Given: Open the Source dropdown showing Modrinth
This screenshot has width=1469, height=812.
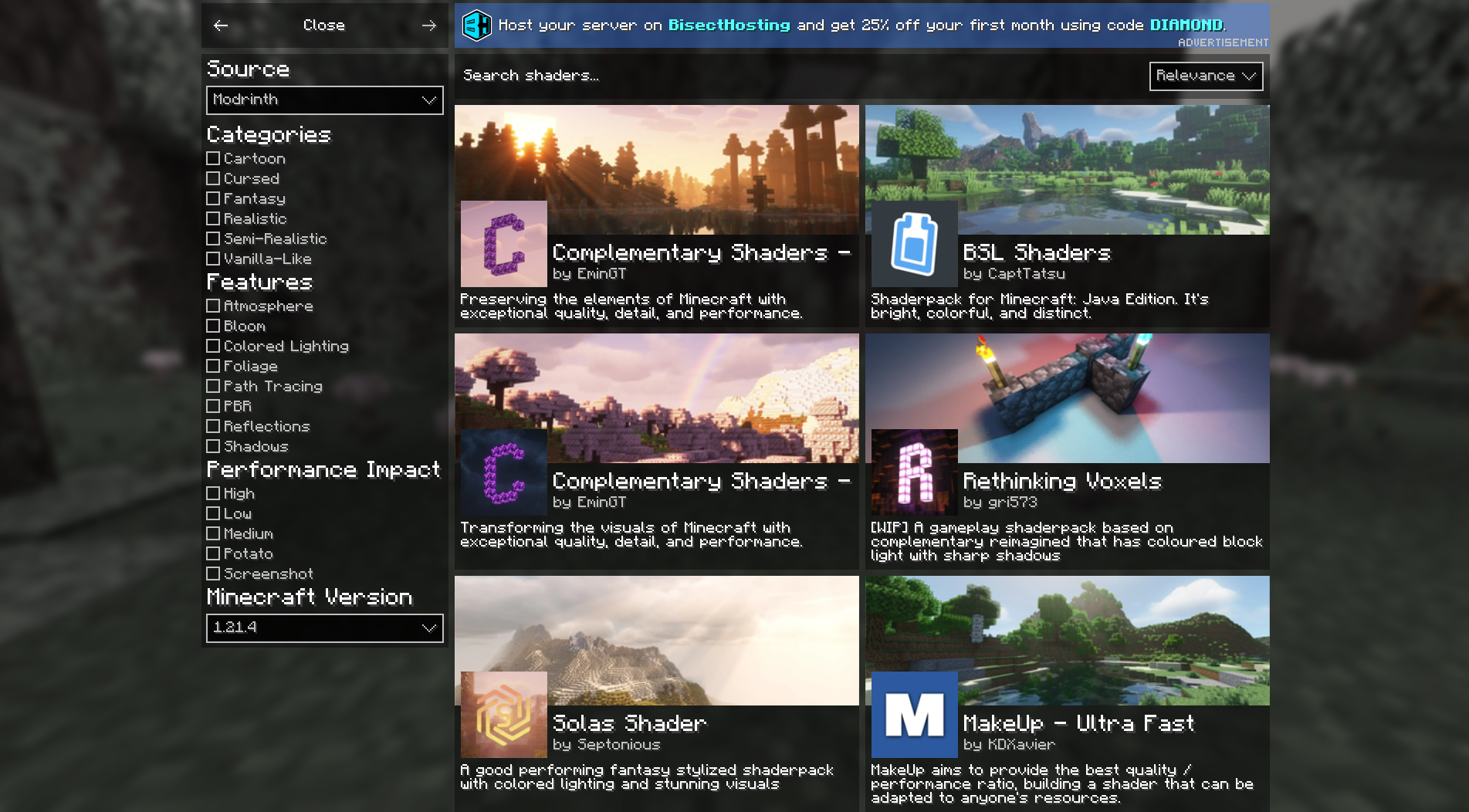Looking at the screenshot, I should 325,100.
